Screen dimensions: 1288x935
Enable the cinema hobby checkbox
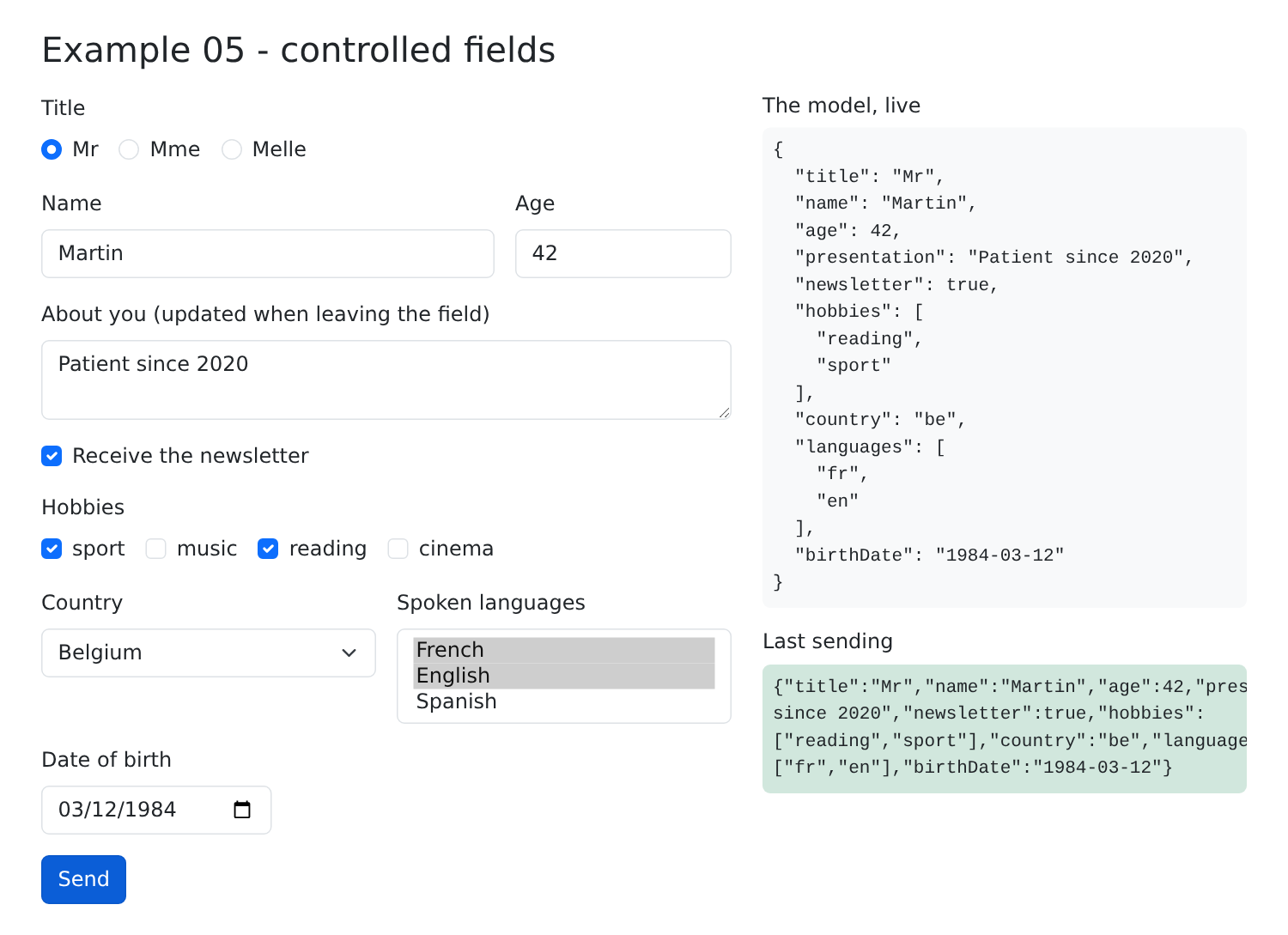[398, 549]
